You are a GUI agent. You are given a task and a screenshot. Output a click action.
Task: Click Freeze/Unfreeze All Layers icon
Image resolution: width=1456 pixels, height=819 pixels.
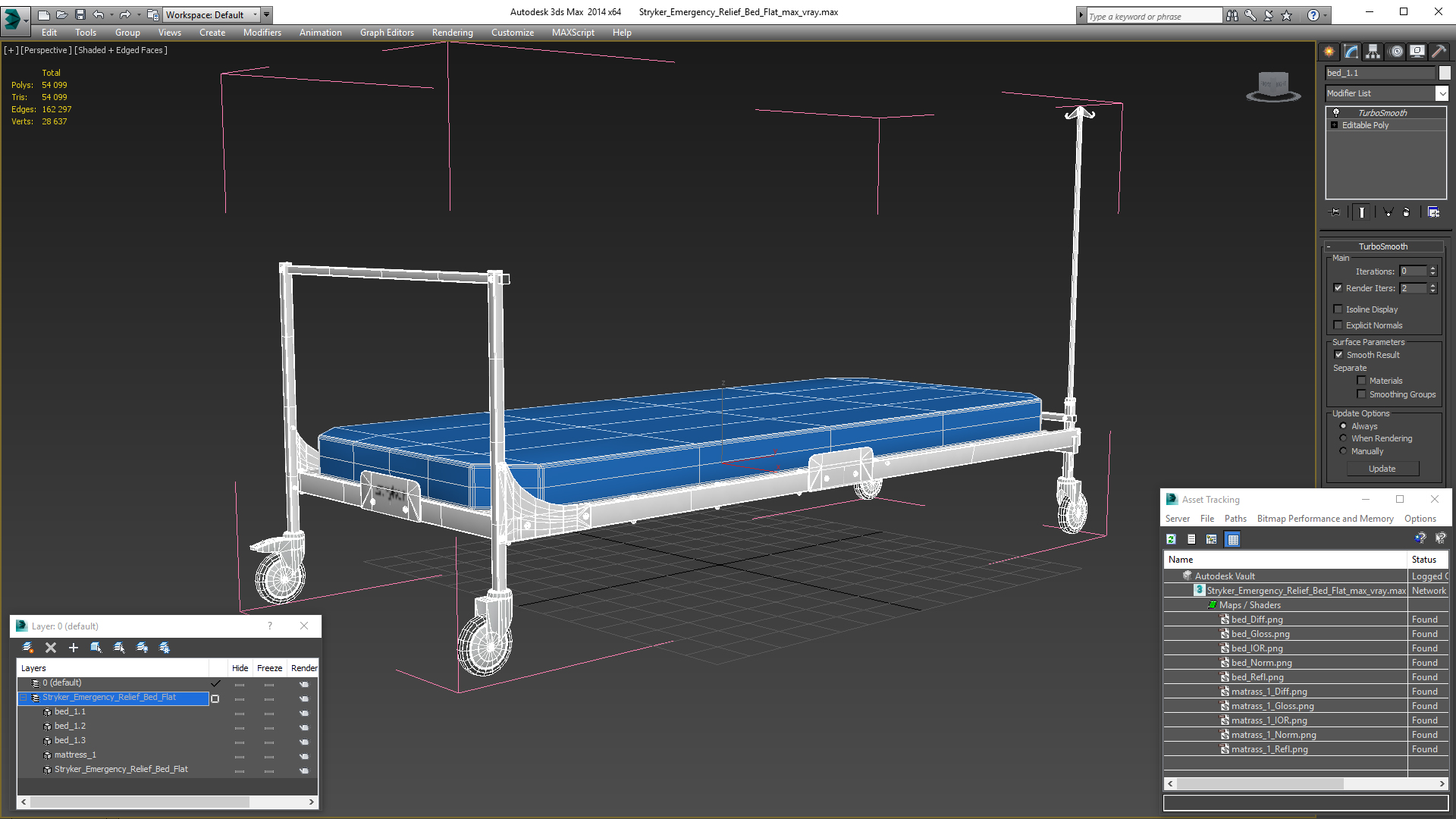pos(165,648)
